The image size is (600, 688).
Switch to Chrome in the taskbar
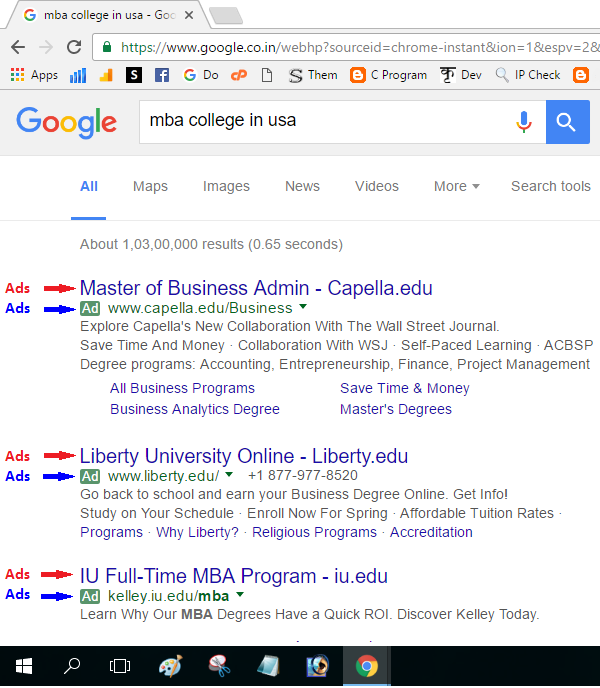tap(366, 666)
